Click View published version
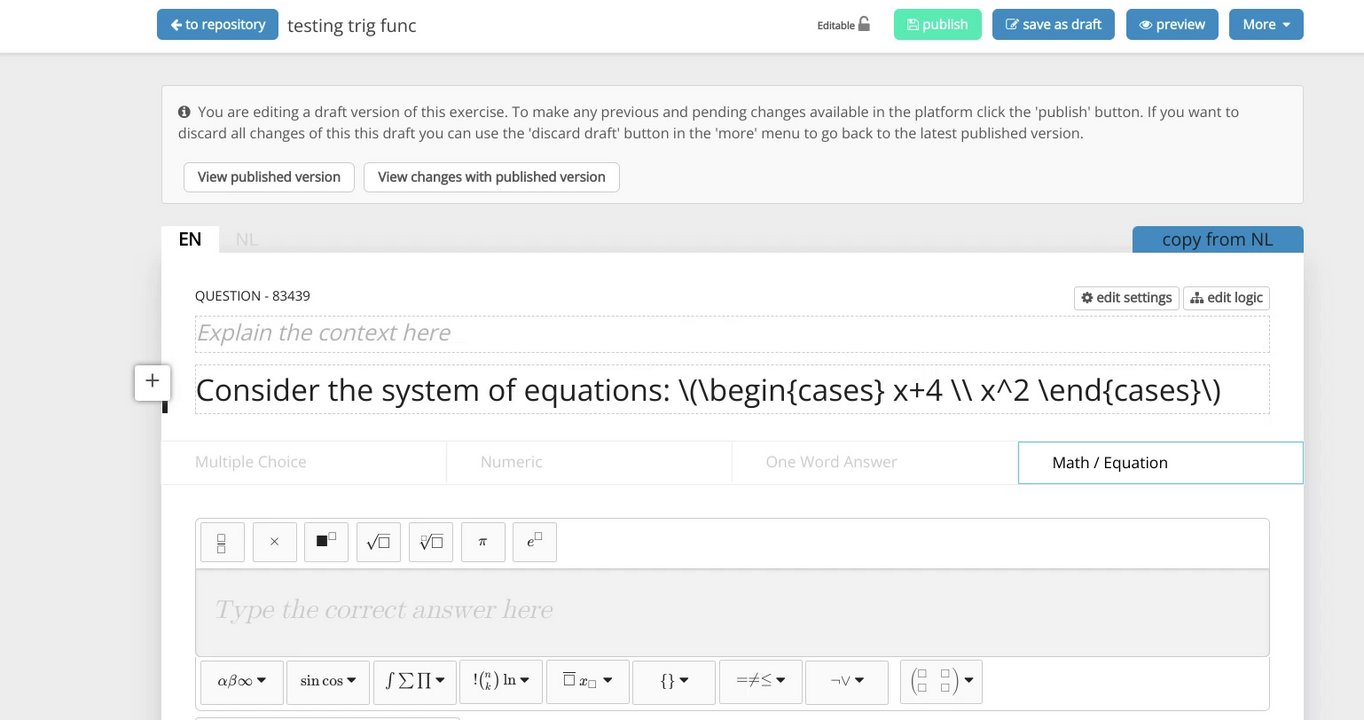The width and height of the screenshot is (1364, 720). pos(269,177)
